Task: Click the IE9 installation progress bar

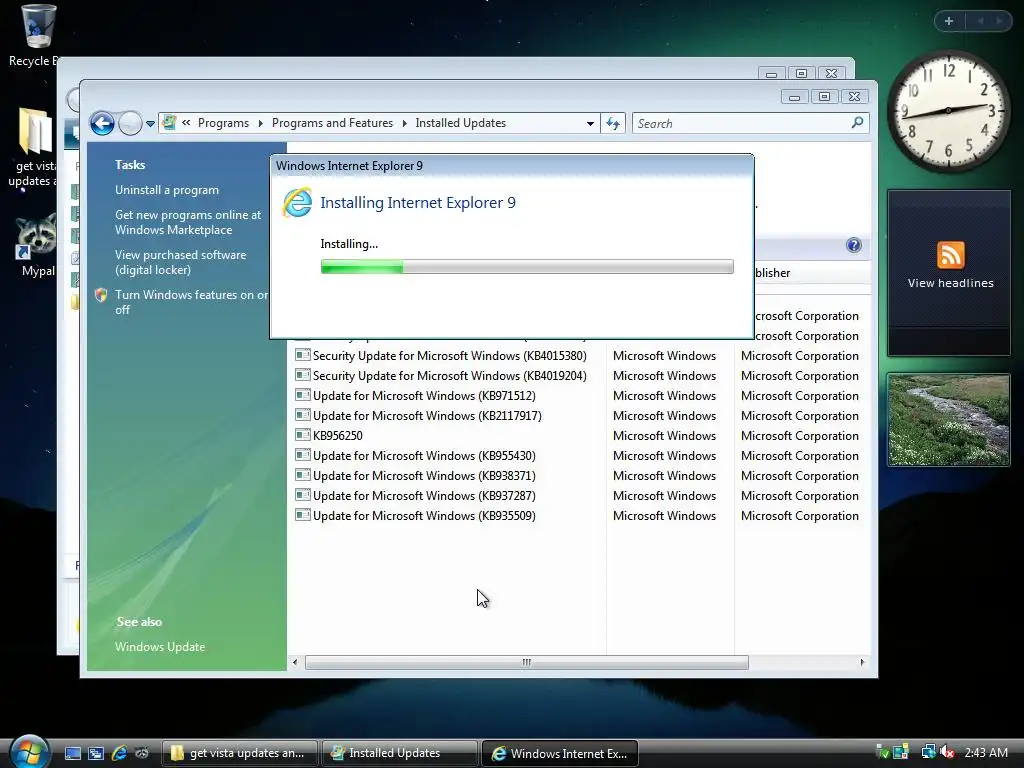Action: [x=527, y=266]
